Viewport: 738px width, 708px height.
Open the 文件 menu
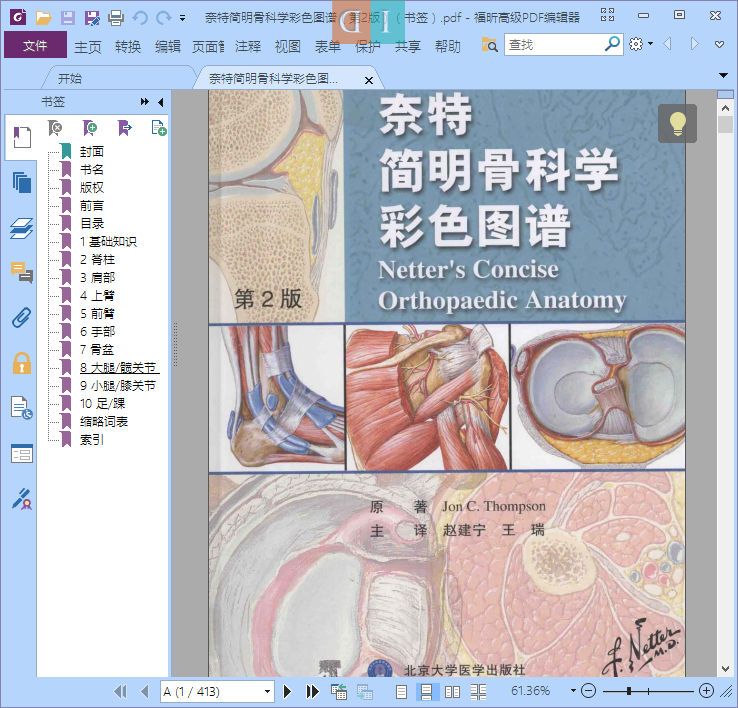click(x=35, y=45)
